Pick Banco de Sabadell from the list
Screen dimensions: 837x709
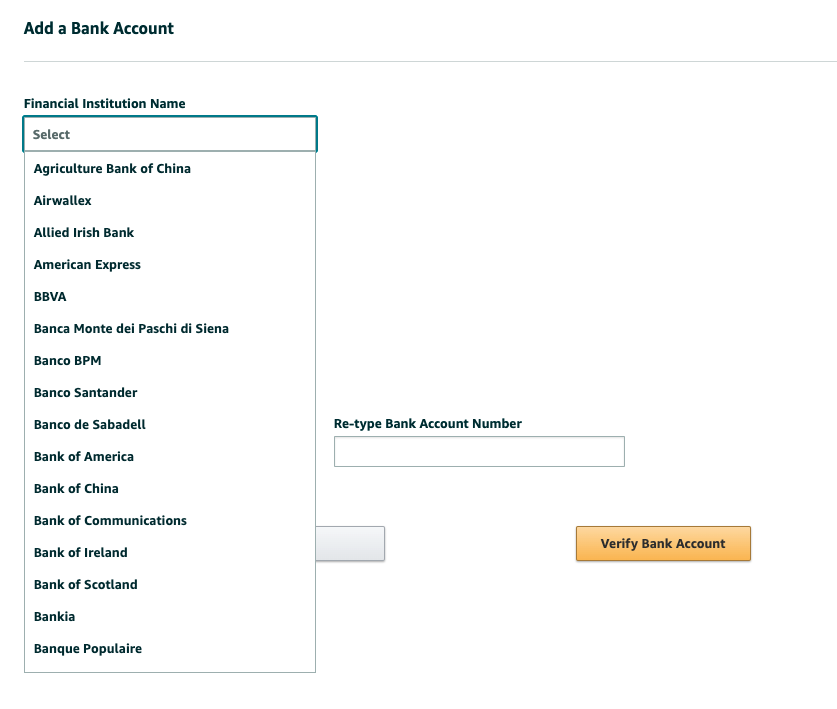tap(88, 424)
